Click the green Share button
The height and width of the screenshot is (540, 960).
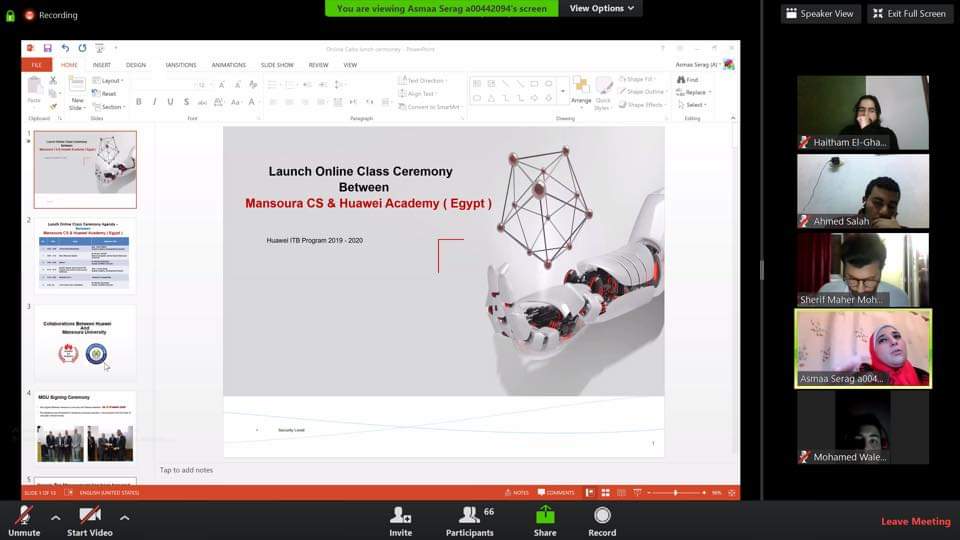[x=545, y=522]
